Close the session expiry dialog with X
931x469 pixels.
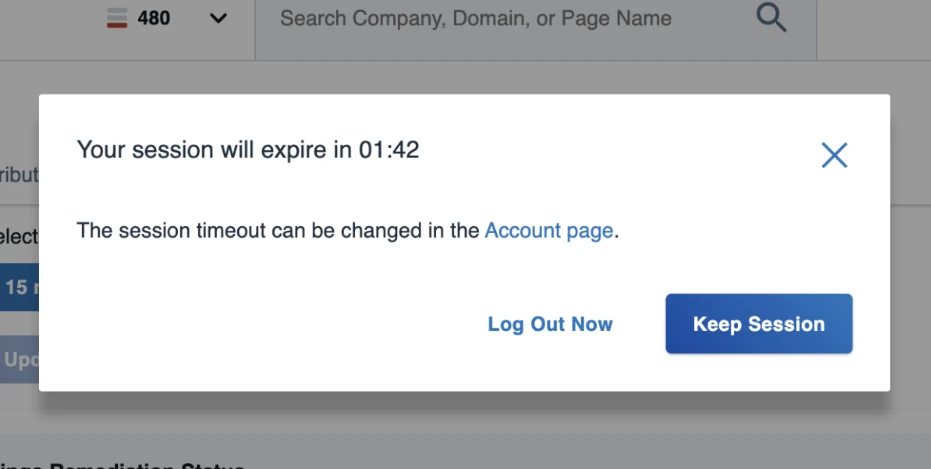[x=834, y=154]
